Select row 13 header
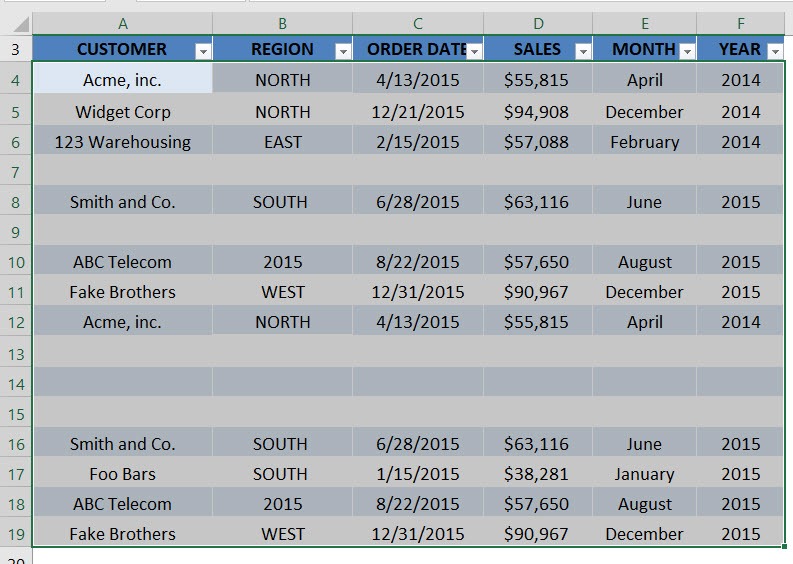This screenshot has height=564, width=793. 16,354
